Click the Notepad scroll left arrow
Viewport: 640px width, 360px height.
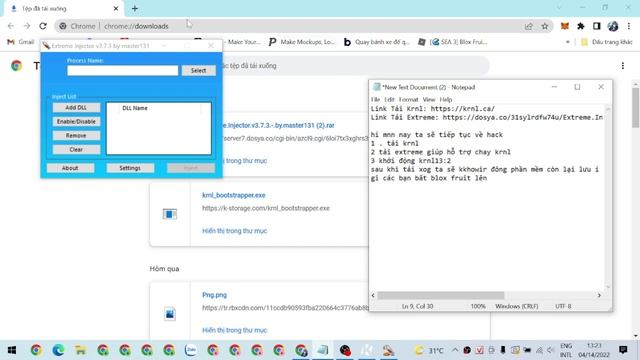coord(373,295)
